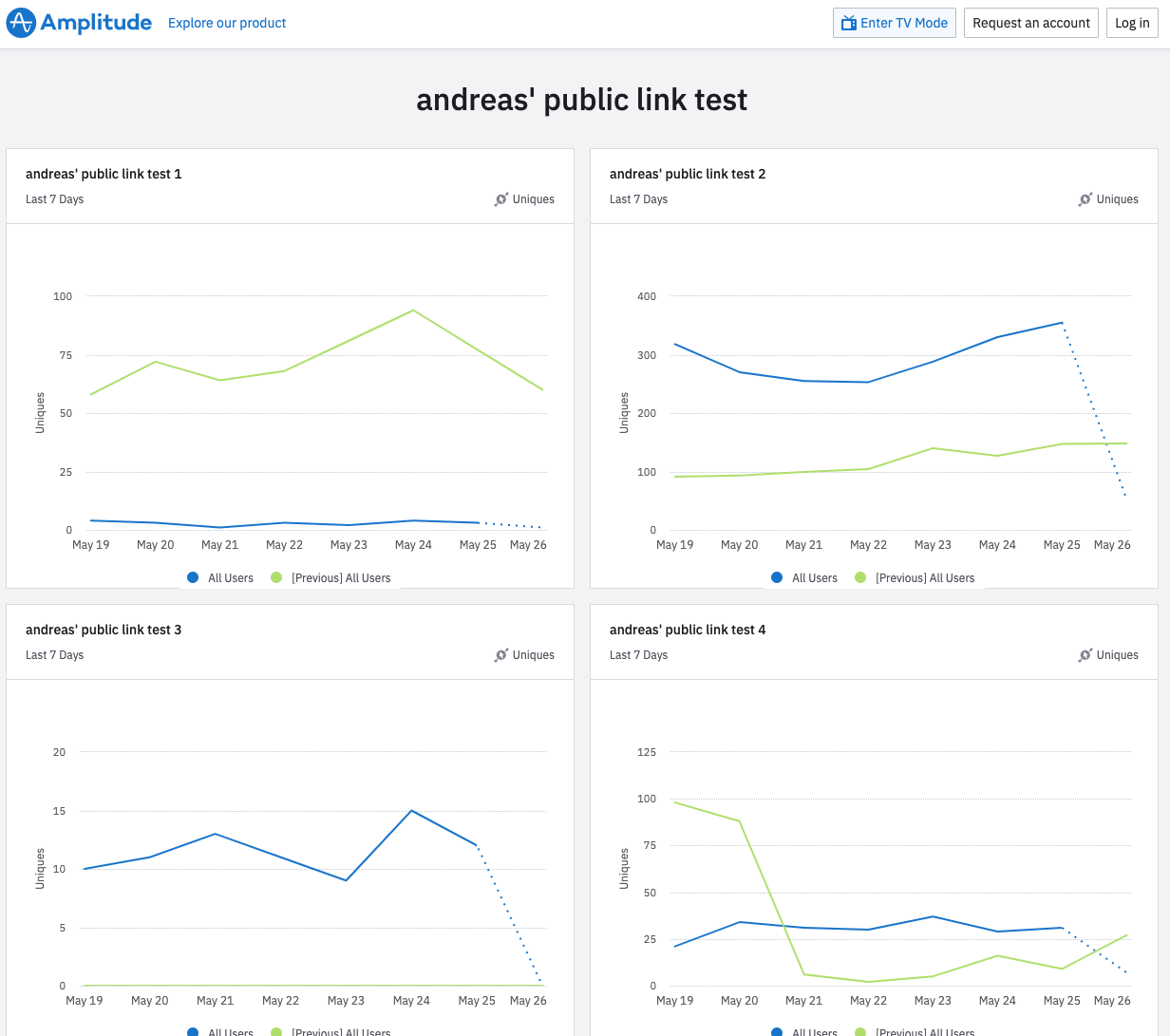The image size is (1170, 1036).
Task: Click the Log in button
Action: (x=1132, y=23)
